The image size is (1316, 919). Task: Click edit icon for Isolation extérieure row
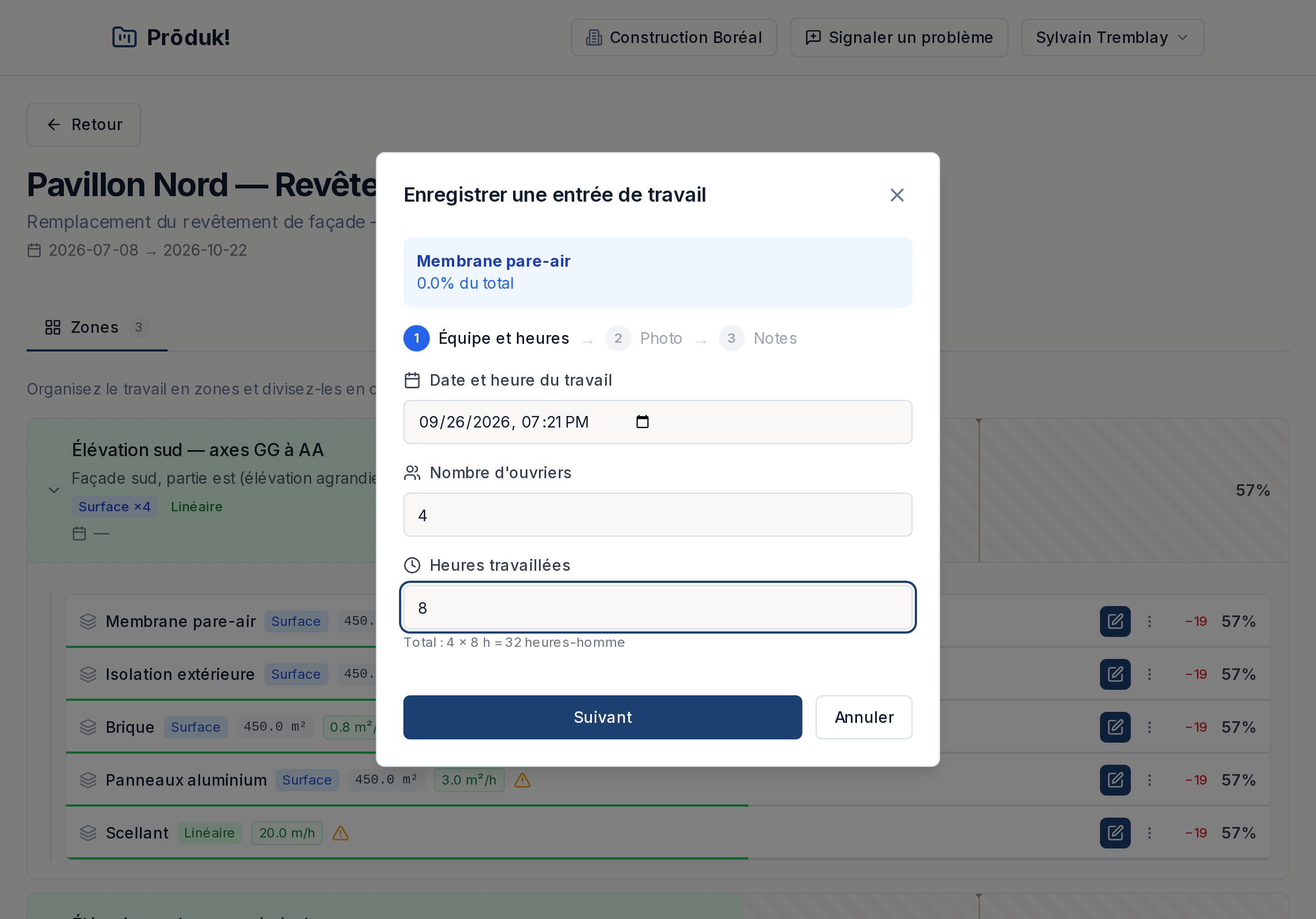[1115, 674]
